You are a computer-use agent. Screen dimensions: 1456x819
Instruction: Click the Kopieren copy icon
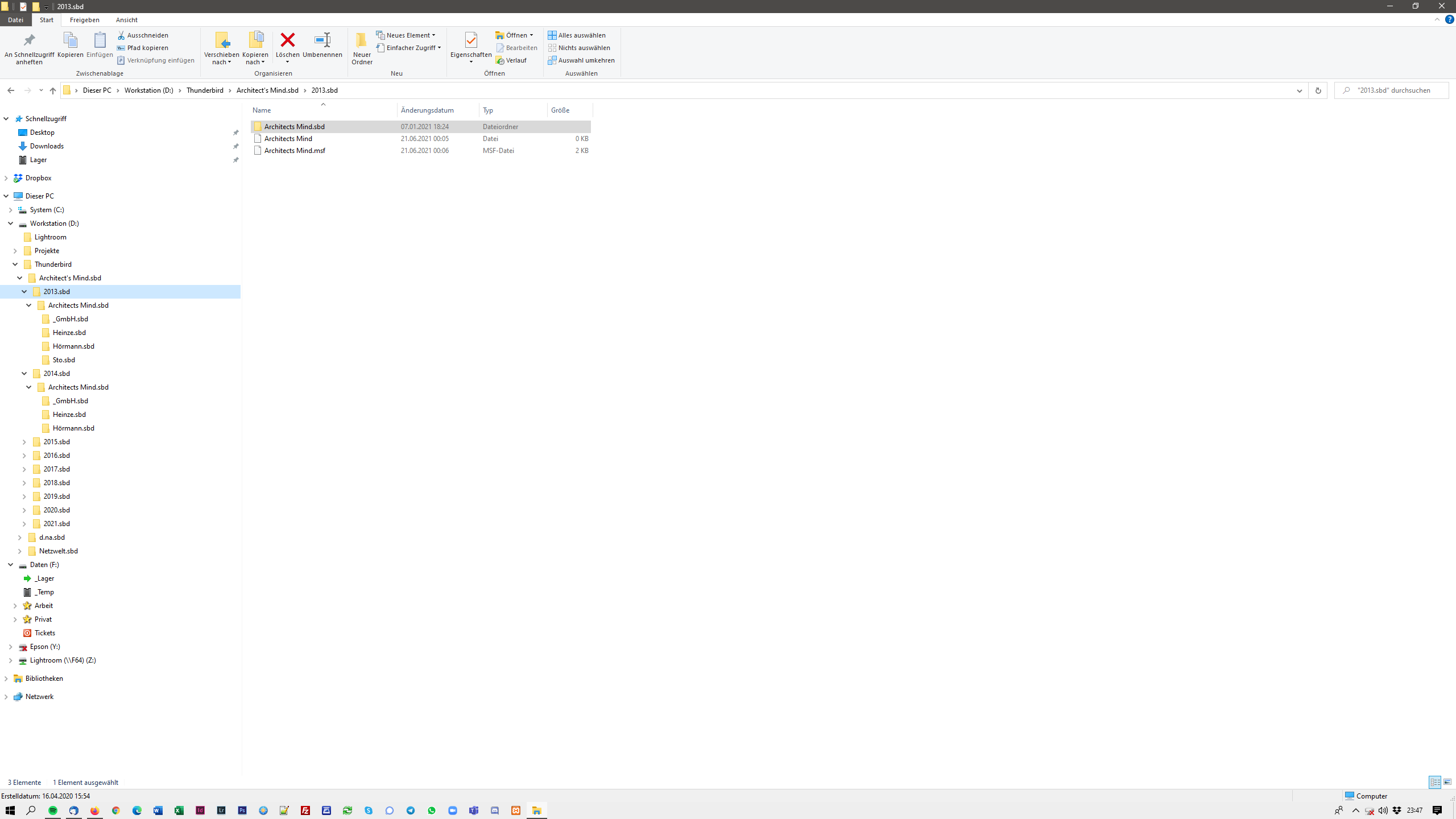coord(70,40)
